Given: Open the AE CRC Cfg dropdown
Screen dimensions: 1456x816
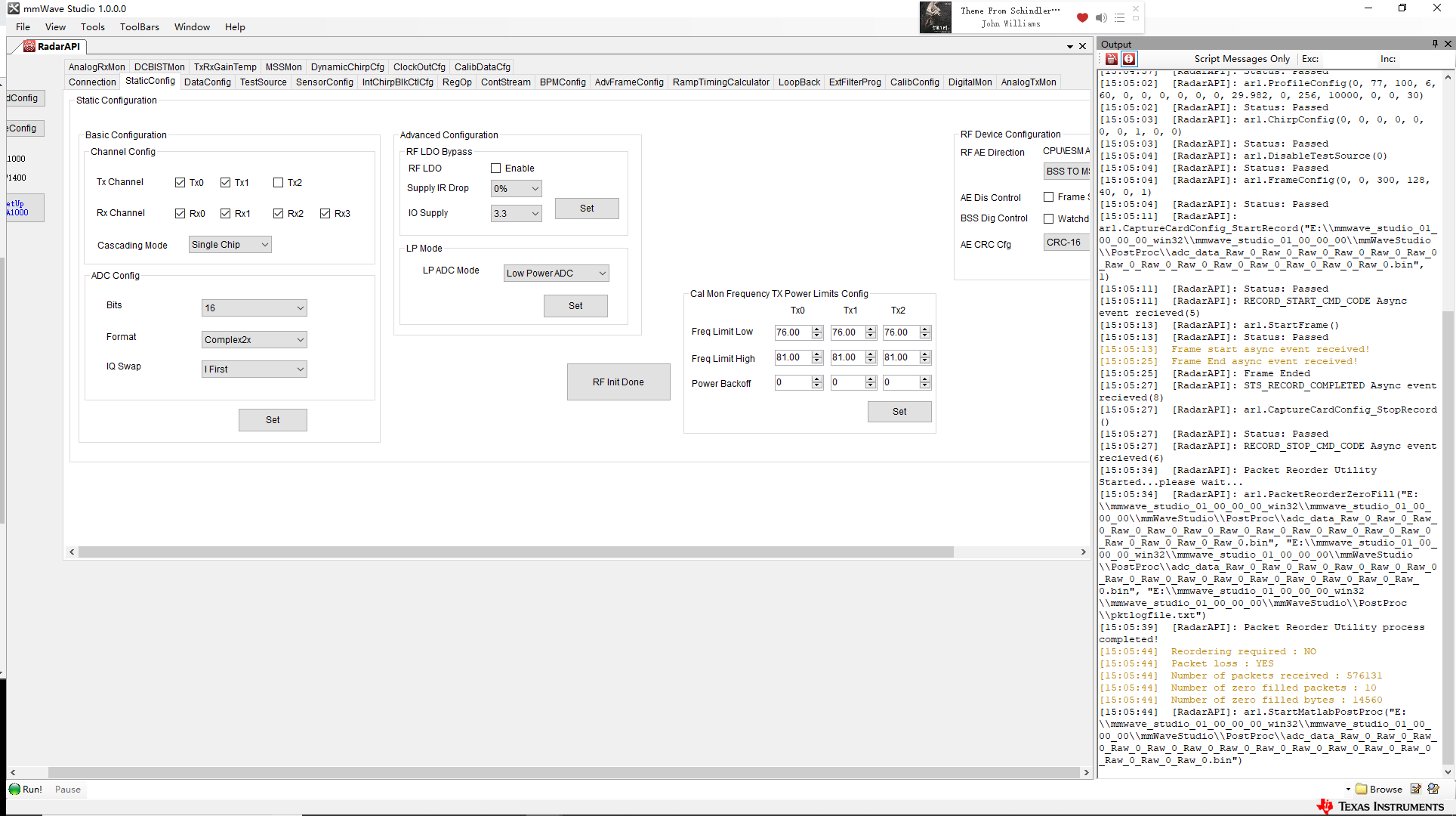Looking at the screenshot, I should point(1066,243).
